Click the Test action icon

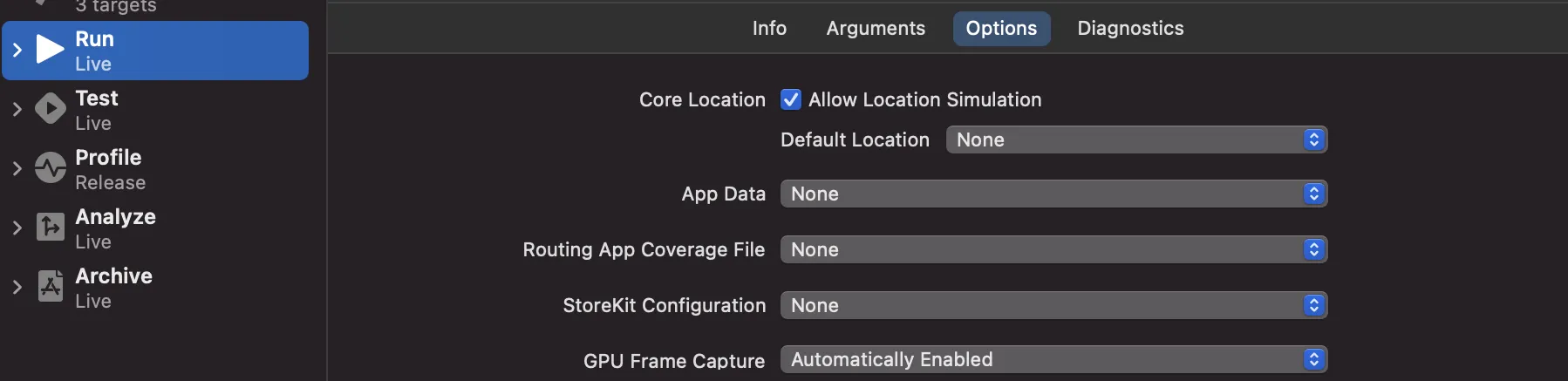[x=50, y=109]
